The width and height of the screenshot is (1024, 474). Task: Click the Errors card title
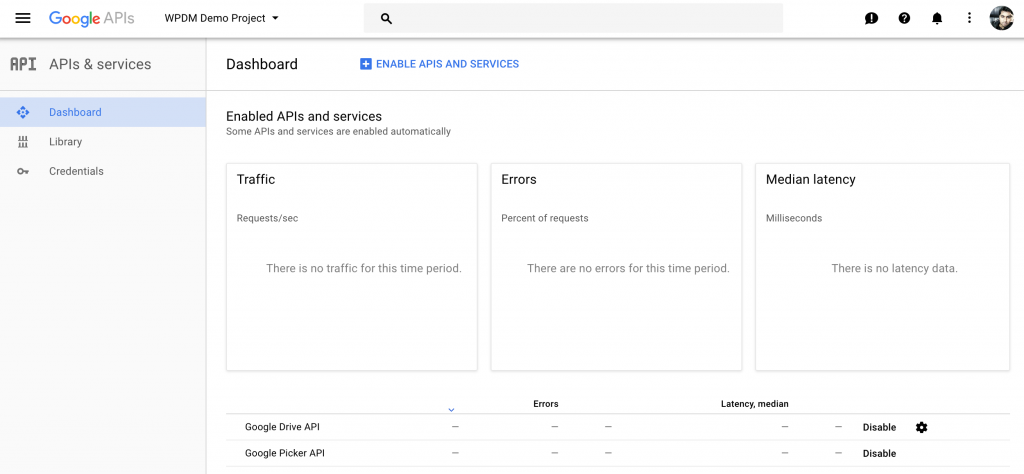coord(519,180)
